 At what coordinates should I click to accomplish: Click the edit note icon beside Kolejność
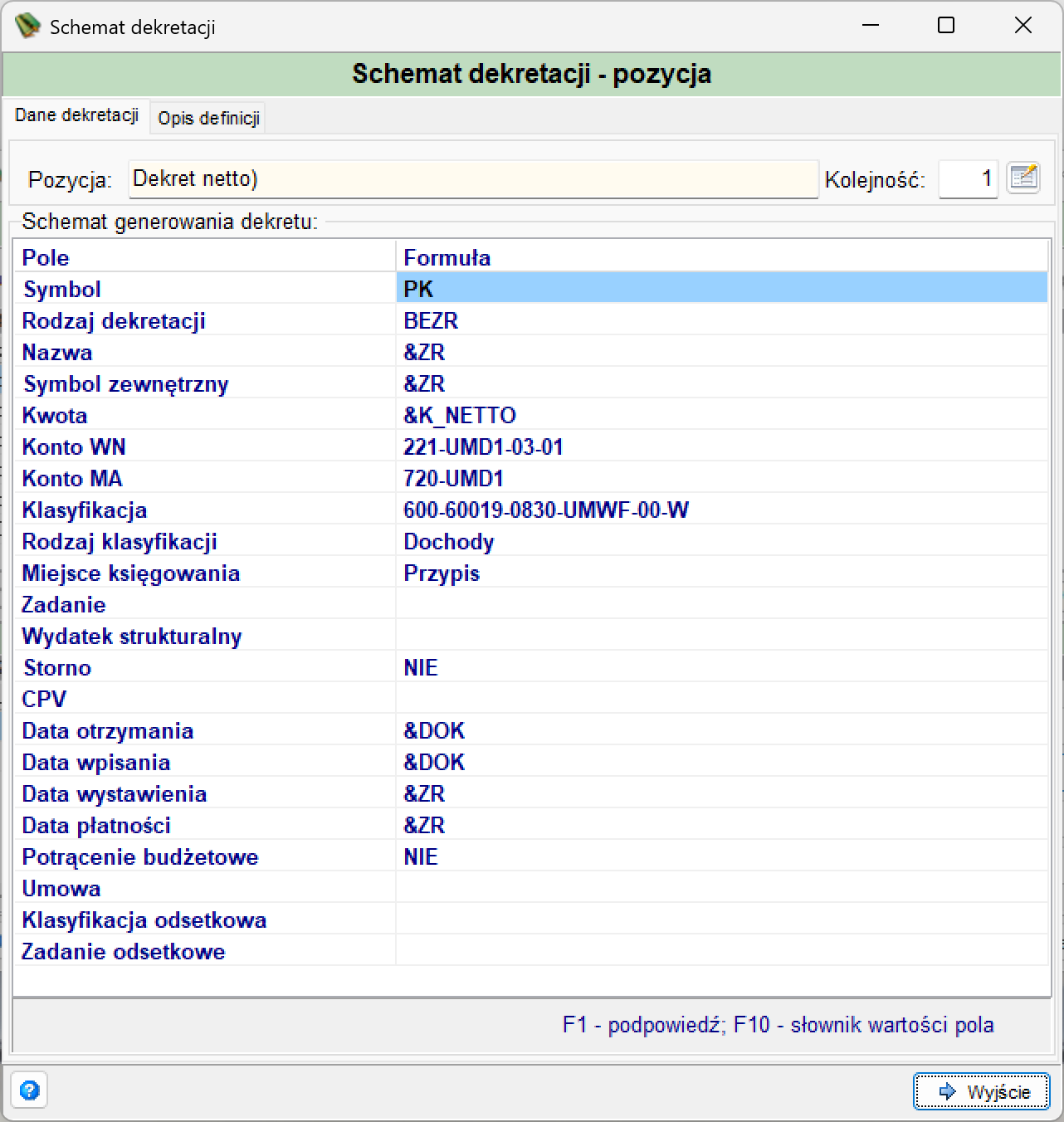1023,178
